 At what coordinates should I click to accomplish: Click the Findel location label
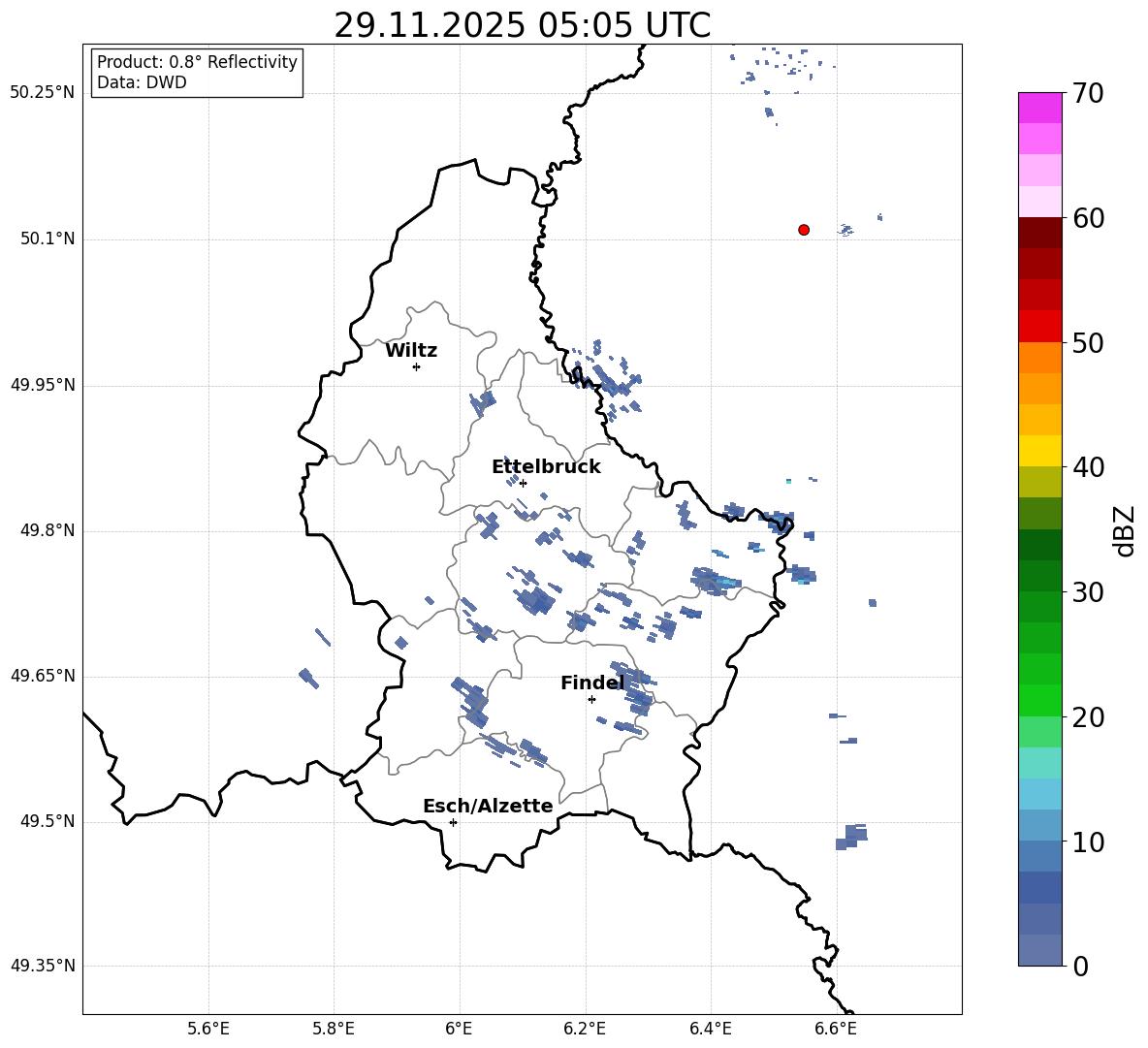pyautogui.click(x=592, y=683)
